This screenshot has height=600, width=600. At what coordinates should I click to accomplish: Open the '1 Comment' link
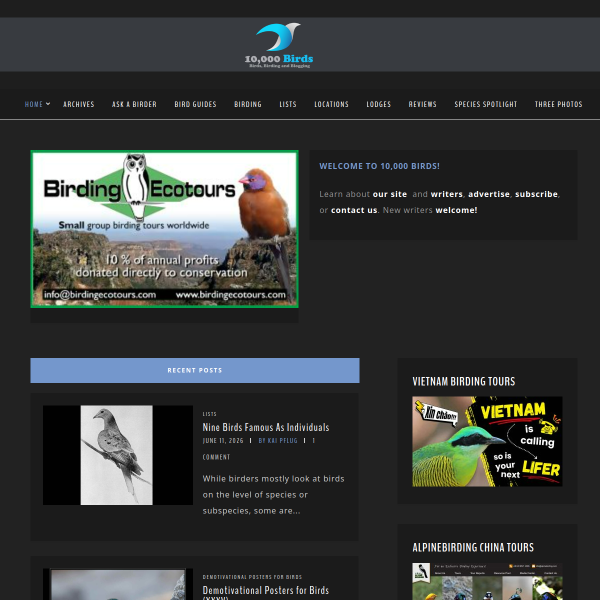(216, 457)
